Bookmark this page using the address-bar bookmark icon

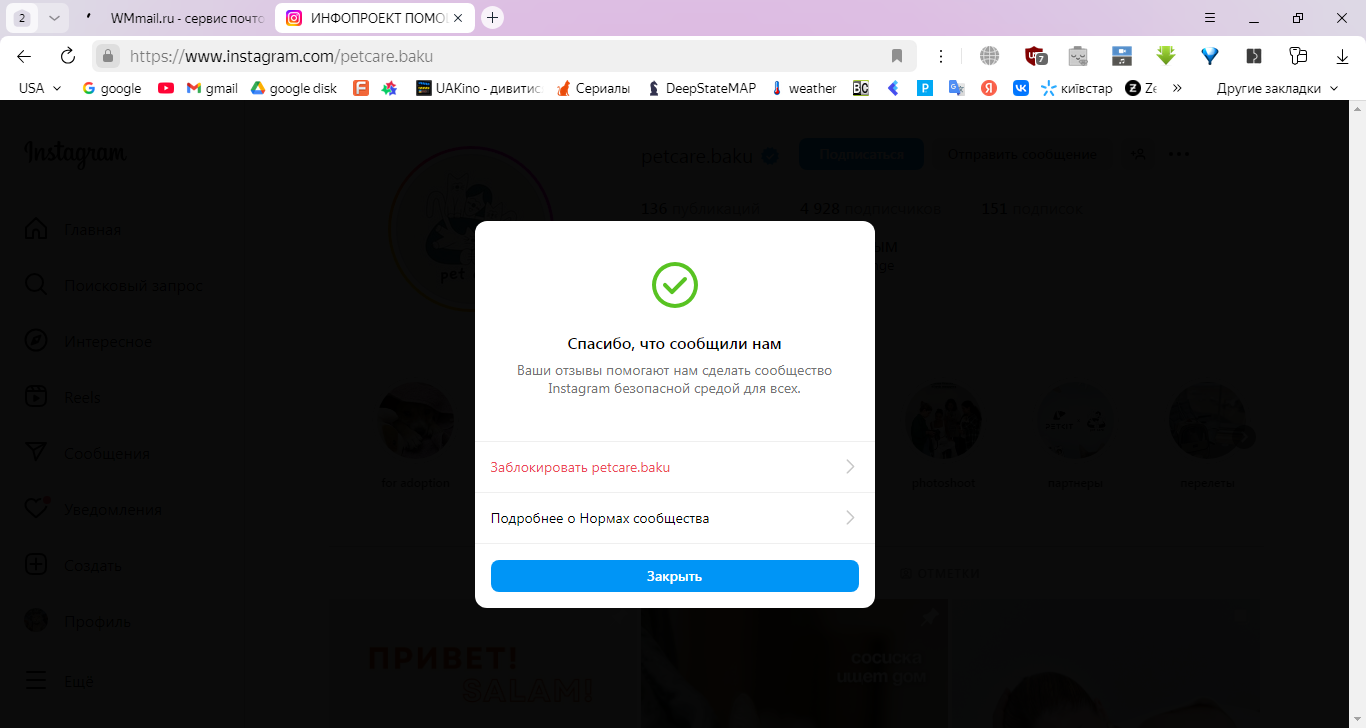[x=897, y=56]
